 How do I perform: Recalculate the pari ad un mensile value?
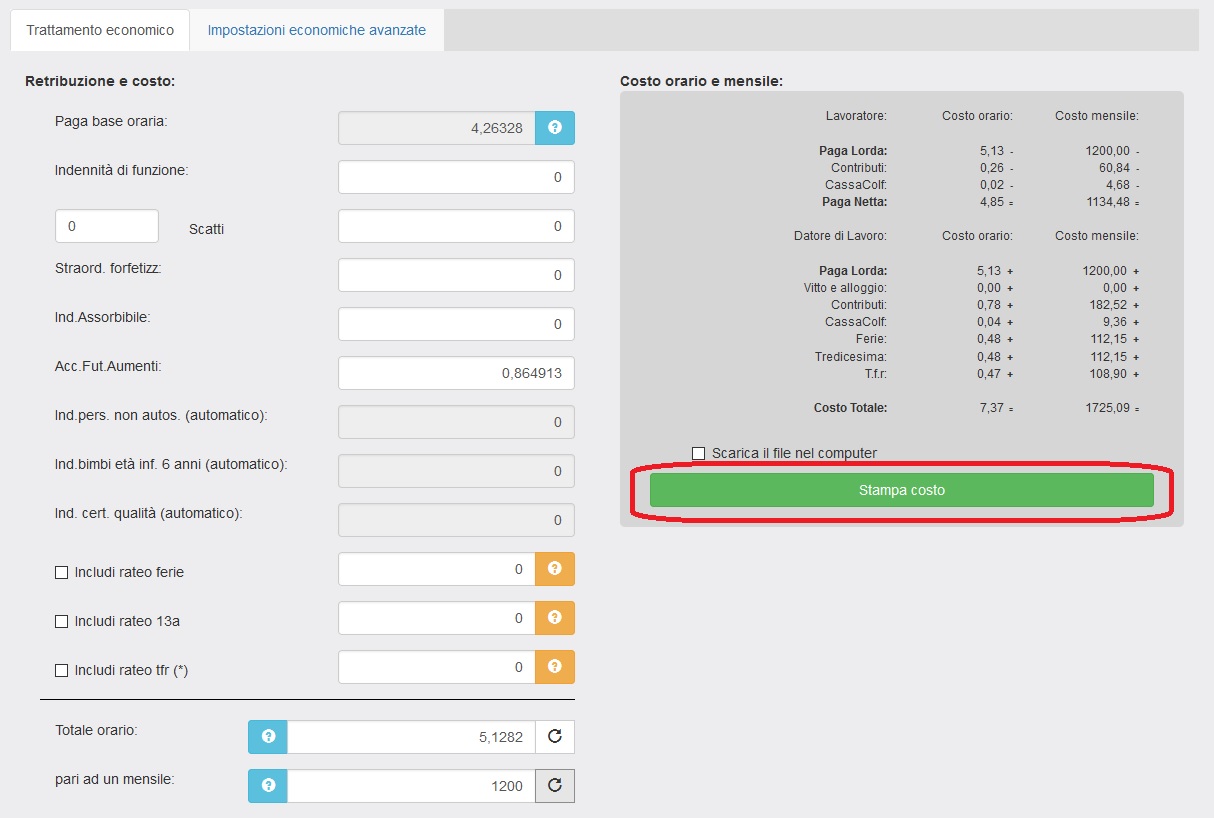[555, 786]
